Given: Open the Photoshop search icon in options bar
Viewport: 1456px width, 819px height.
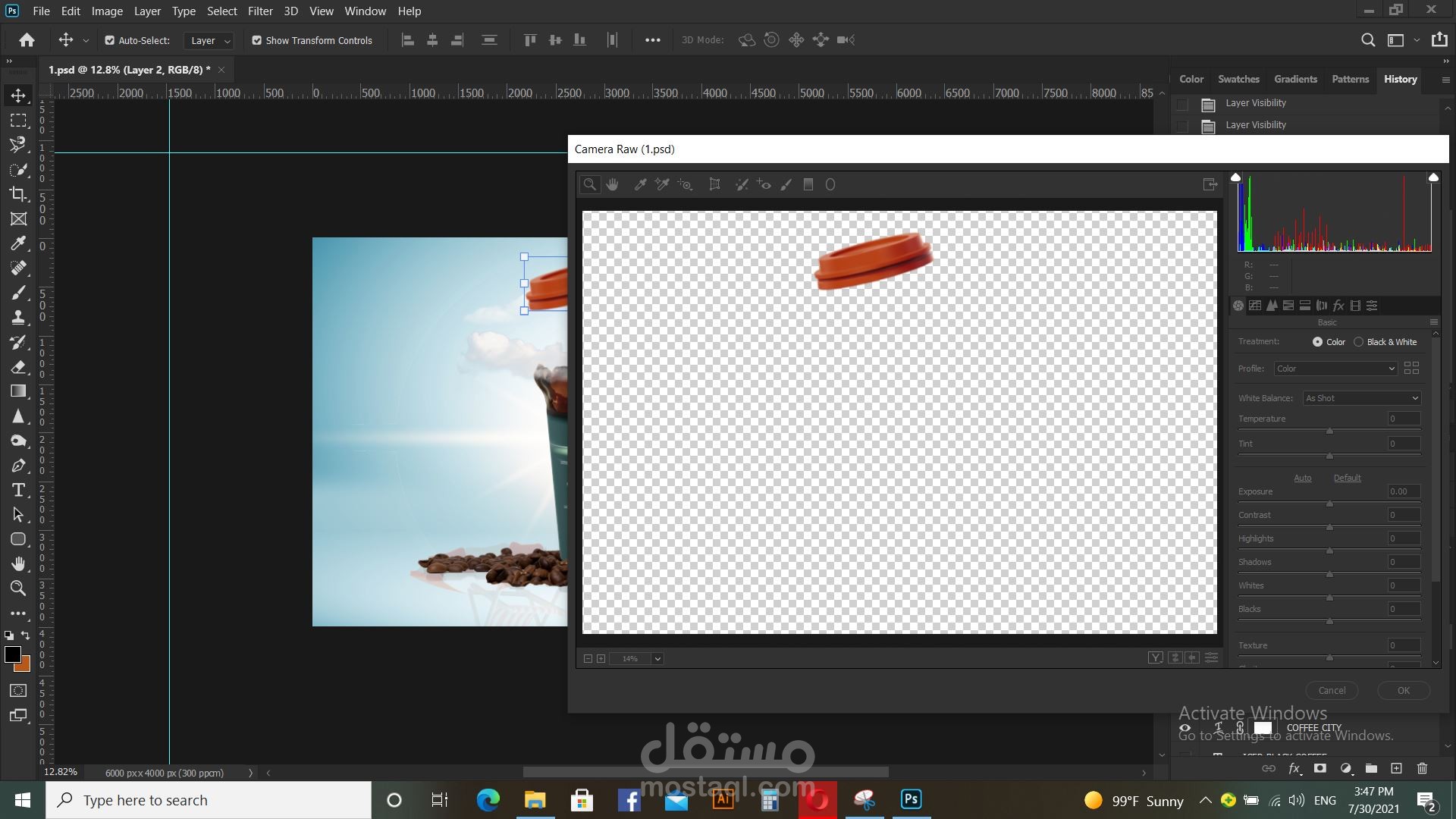Looking at the screenshot, I should 1368,40.
